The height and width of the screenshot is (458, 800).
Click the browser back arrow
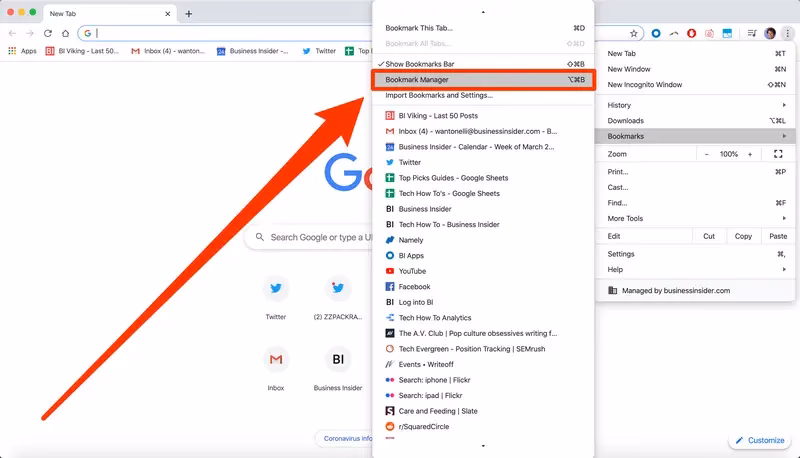click(x=12, y=33)
